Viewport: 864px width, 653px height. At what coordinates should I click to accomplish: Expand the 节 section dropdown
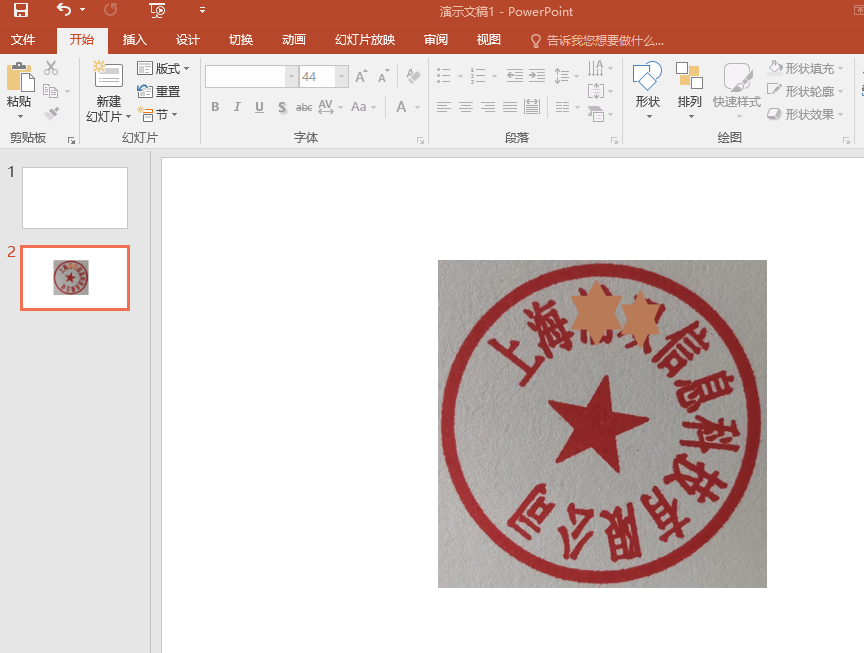(x=159, y=114)
